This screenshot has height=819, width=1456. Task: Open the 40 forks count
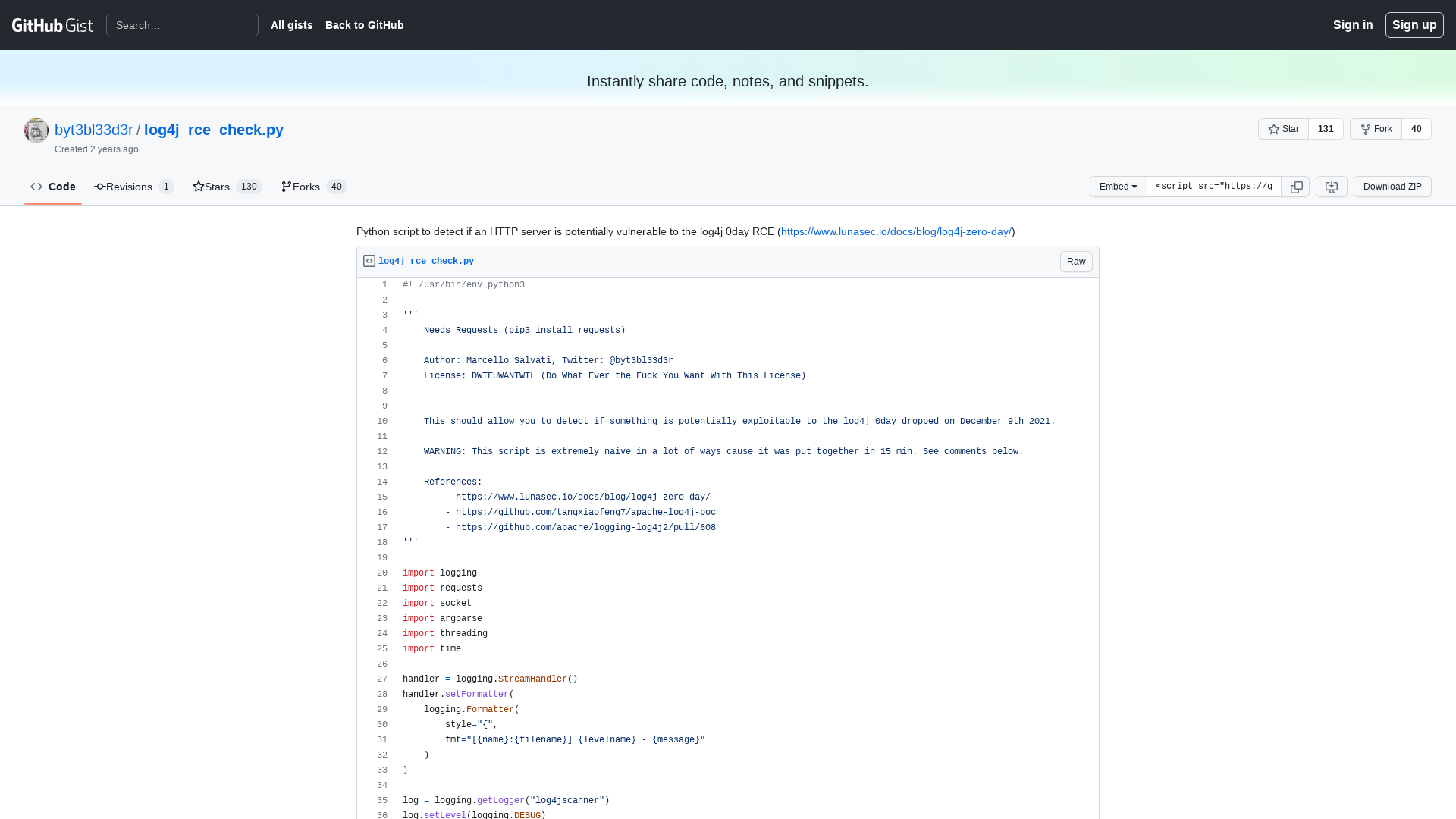[x=1416, y=129]
